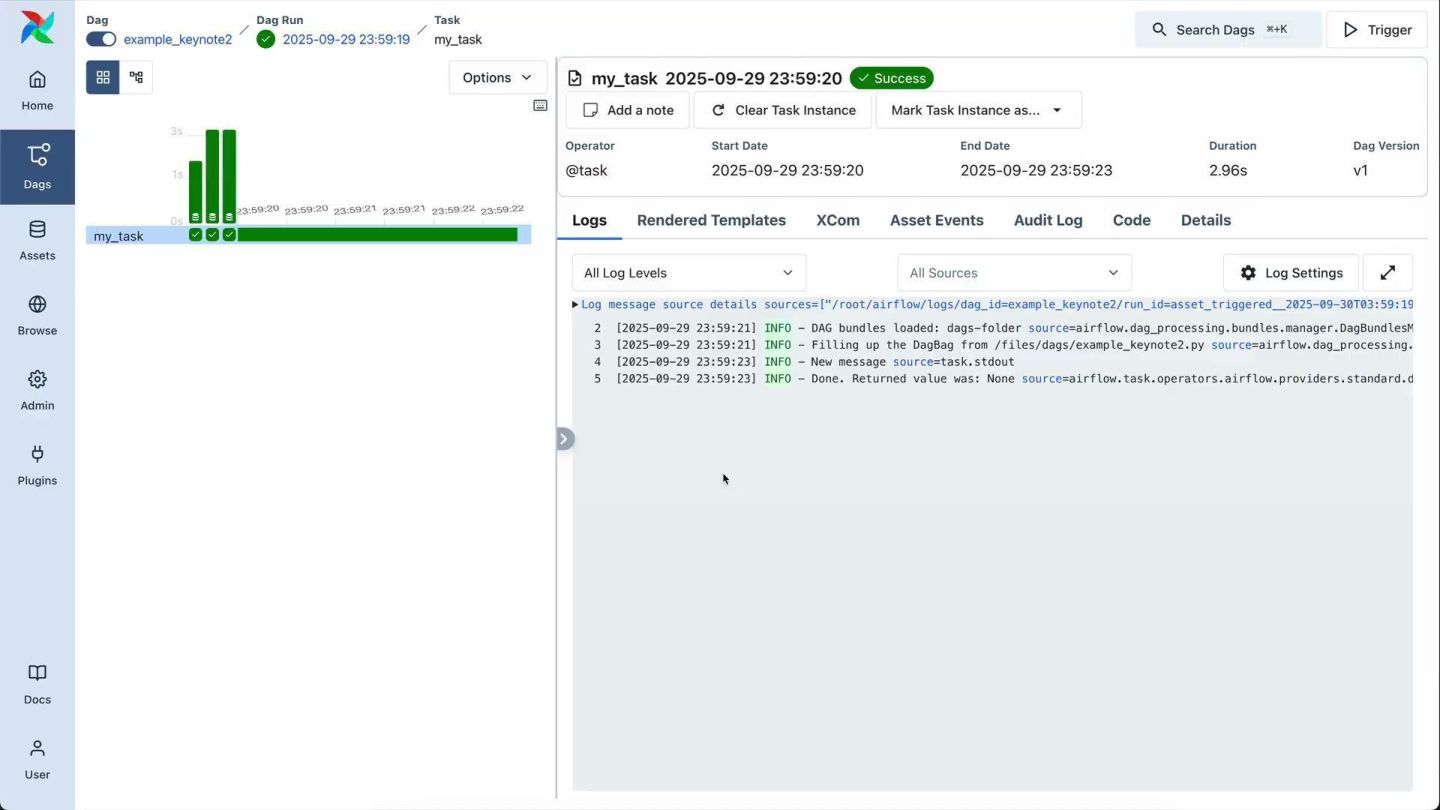Select the grid view toggle button
This screenshot has width=1440, height=810.
click(103, 77)
